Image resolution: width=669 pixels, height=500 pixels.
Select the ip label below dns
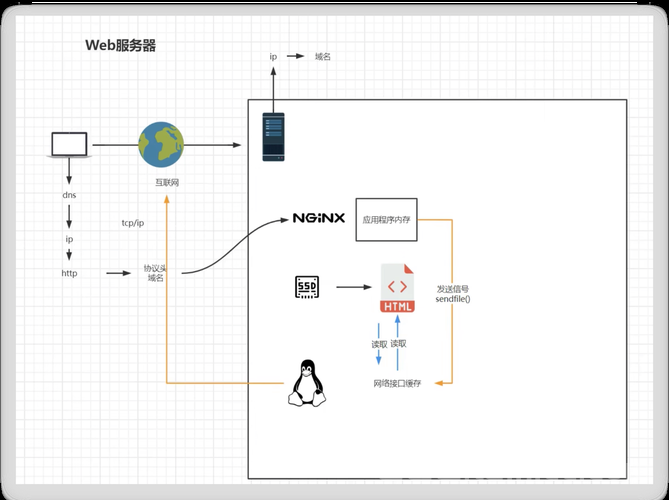(x=69, y=239)
